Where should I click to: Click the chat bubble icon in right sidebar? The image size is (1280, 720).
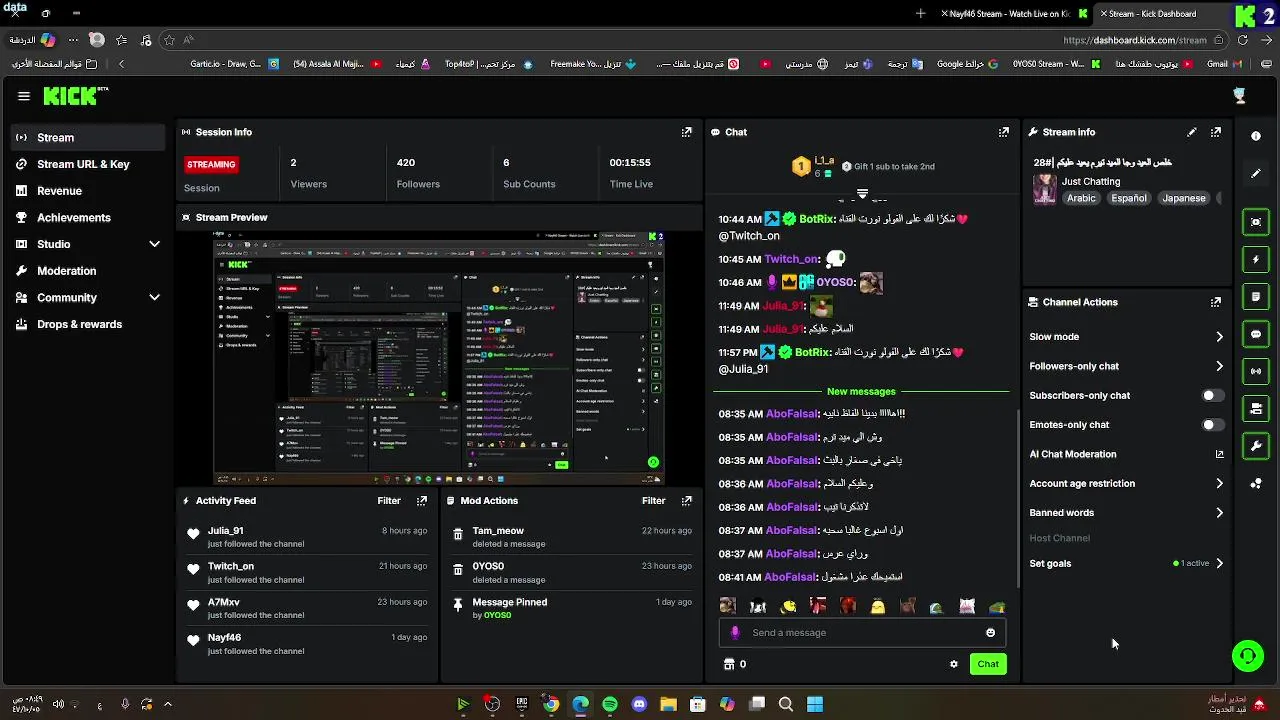click(1256, 334)
